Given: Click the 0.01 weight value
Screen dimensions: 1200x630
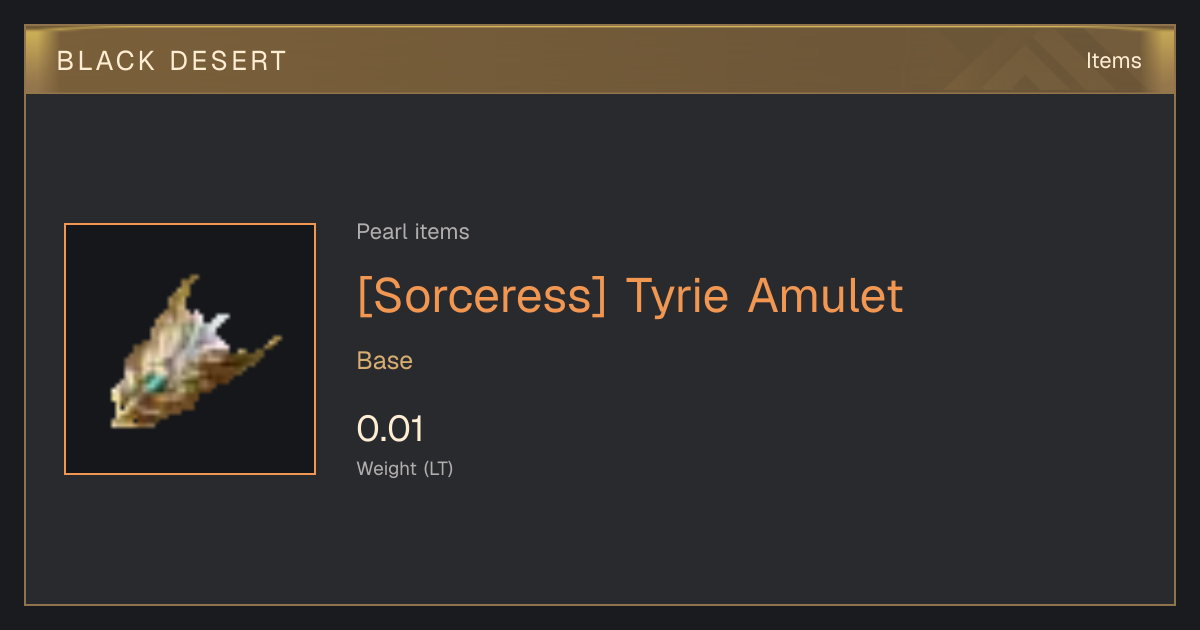Looking at the screenshot, I should pyautogui.click(x=390, y=429).
